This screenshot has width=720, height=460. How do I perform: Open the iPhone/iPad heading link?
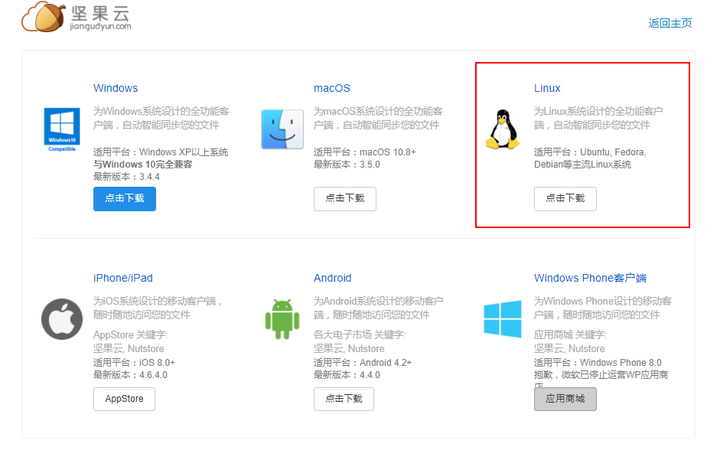pos(123,278)
